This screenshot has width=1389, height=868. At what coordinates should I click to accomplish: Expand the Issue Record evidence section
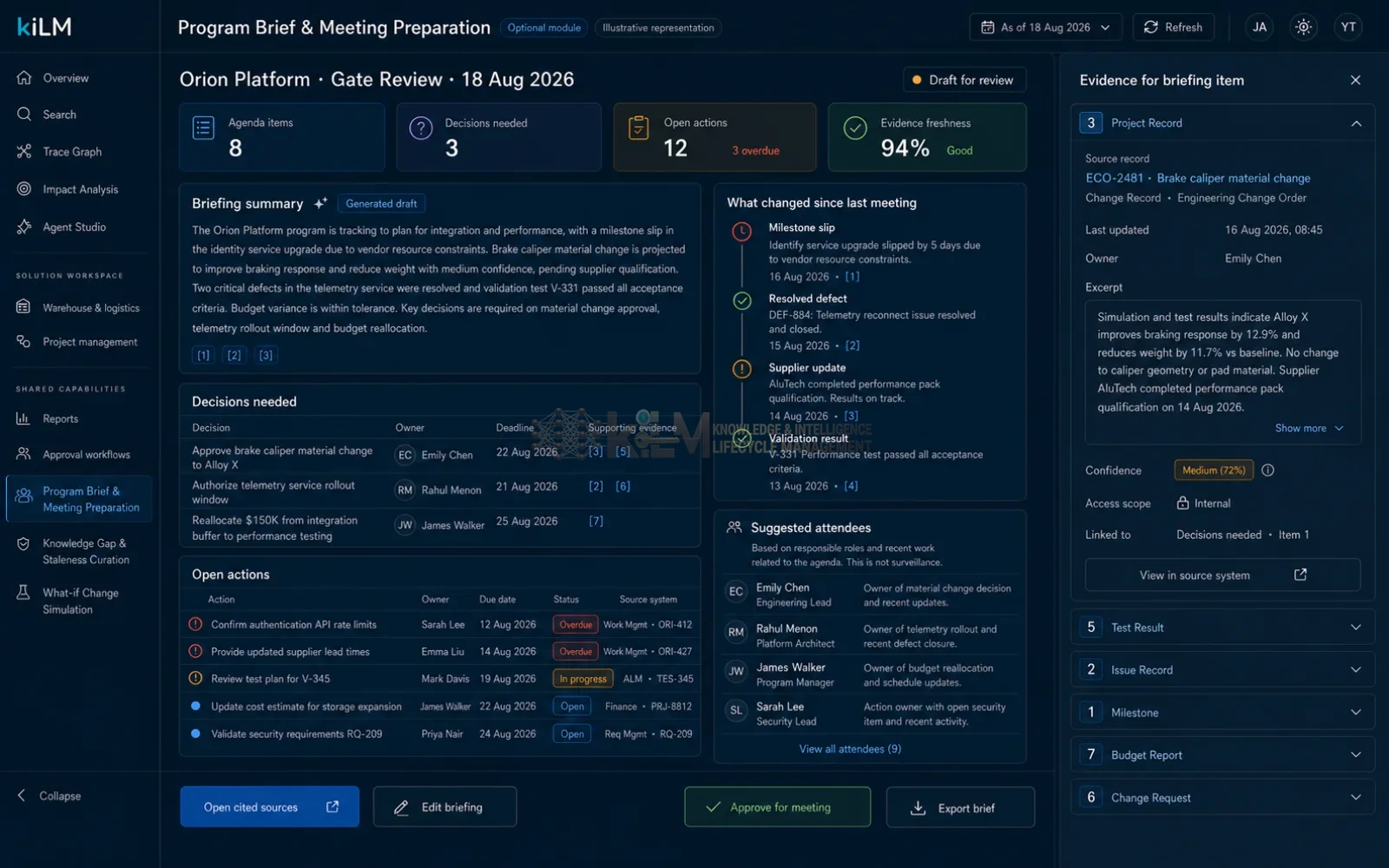click(1222, 670)
